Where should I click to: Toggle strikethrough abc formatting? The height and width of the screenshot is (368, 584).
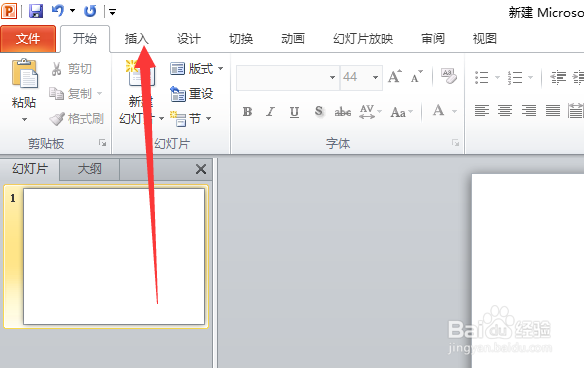tap(343, 111)
